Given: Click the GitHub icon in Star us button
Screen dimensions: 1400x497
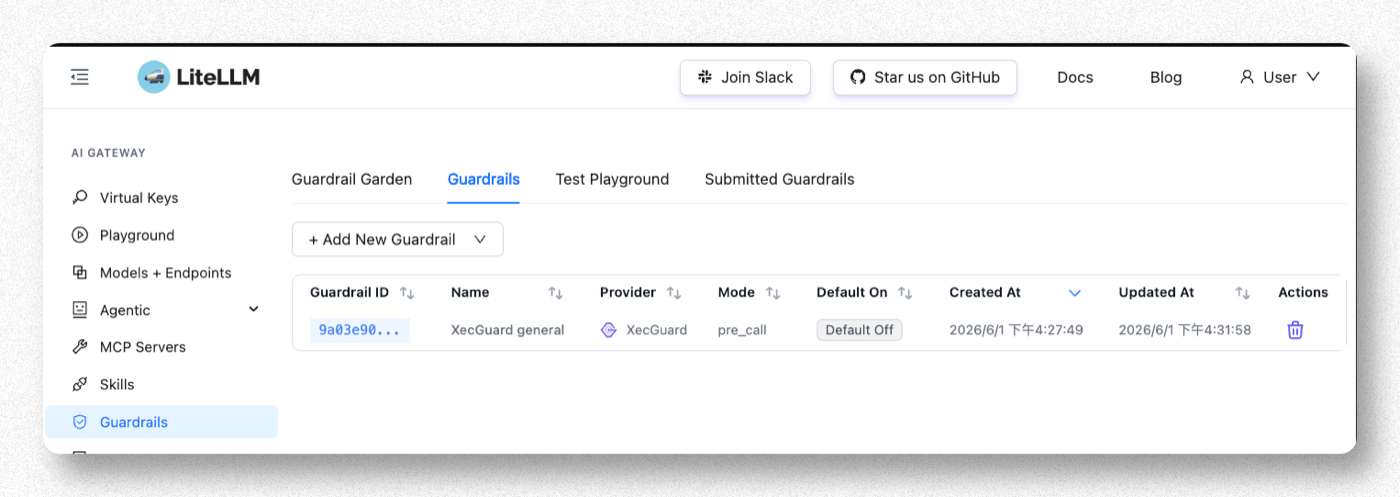Looking at the screenshot, I should [858, 77].
